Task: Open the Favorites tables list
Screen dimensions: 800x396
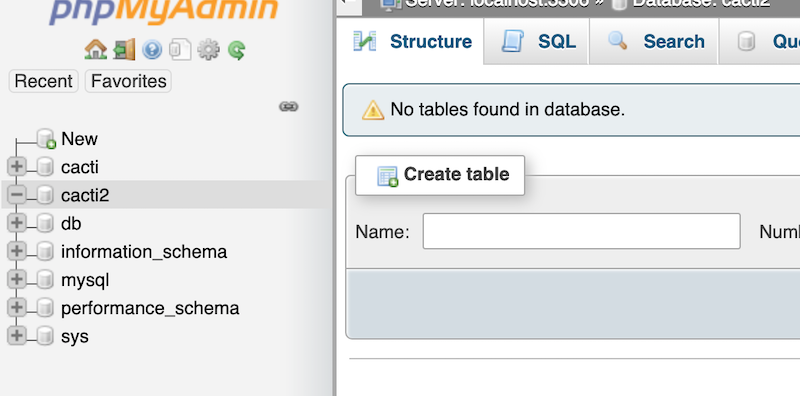Action: click(129, 81)
